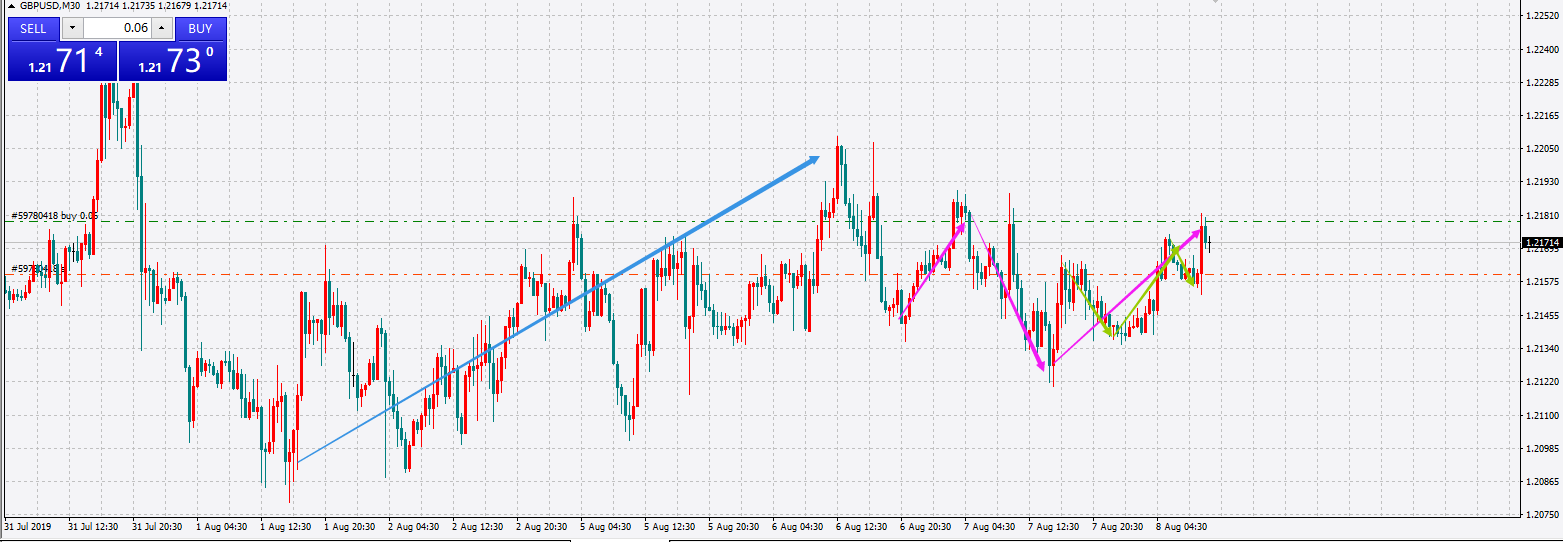Click the 1.20750 price scale label
This screenshot has height=542, width=1563.
[x=1544, y=514]
